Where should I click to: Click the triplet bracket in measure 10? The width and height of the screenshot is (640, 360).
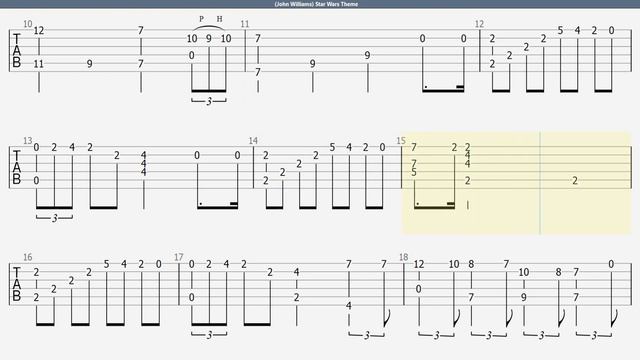pyautogui.click(x=209, y=101)
